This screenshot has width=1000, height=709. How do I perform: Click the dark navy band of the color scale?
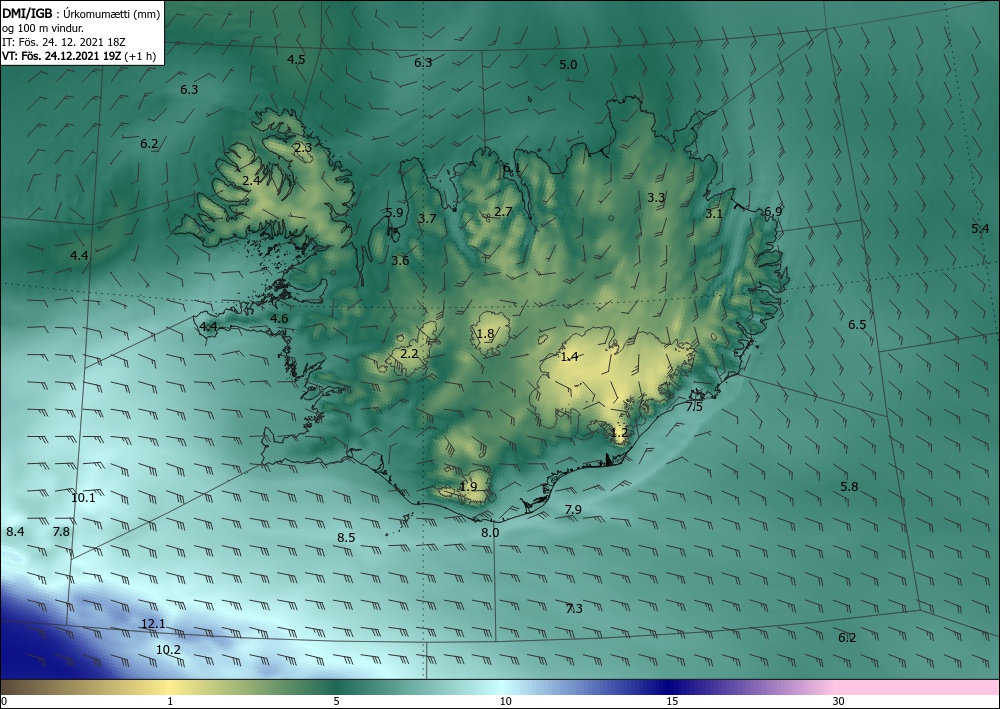(x=670, y=687)
